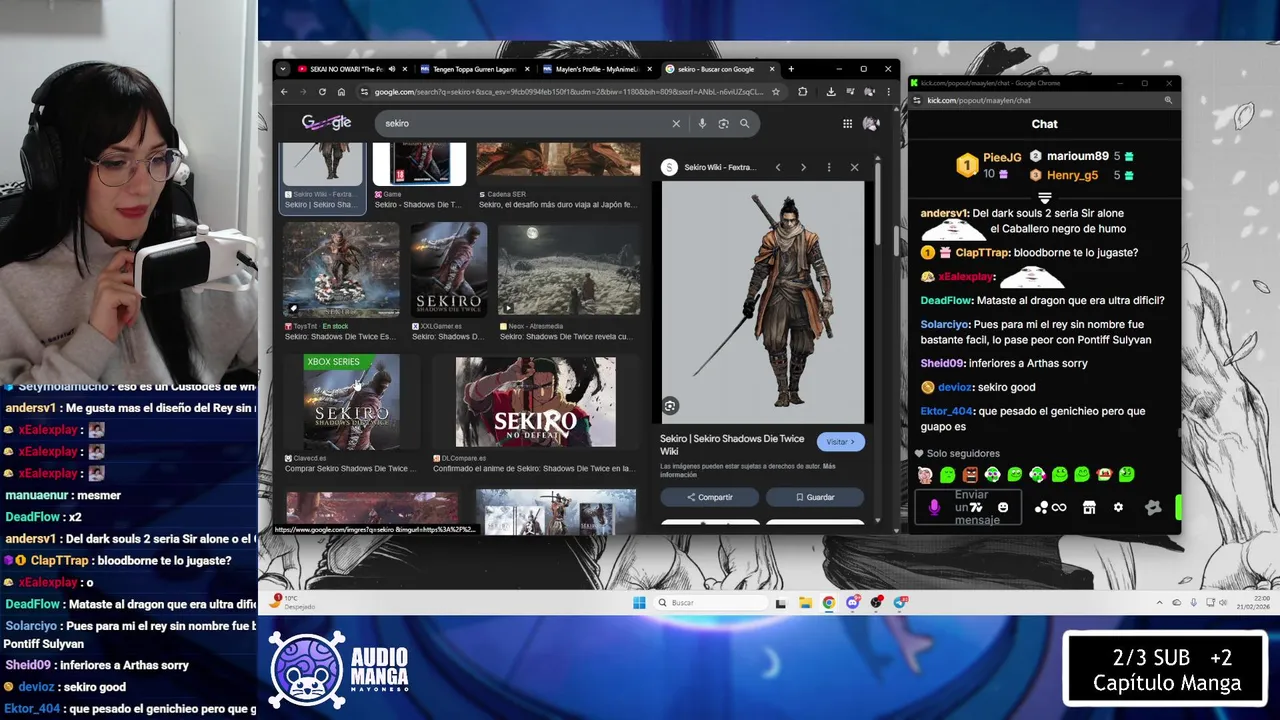The height and width of the screenshot is (720, 1280).
Task: Open the Sekiro No Defeat anime thumbnail
Action: click(535, 402)
